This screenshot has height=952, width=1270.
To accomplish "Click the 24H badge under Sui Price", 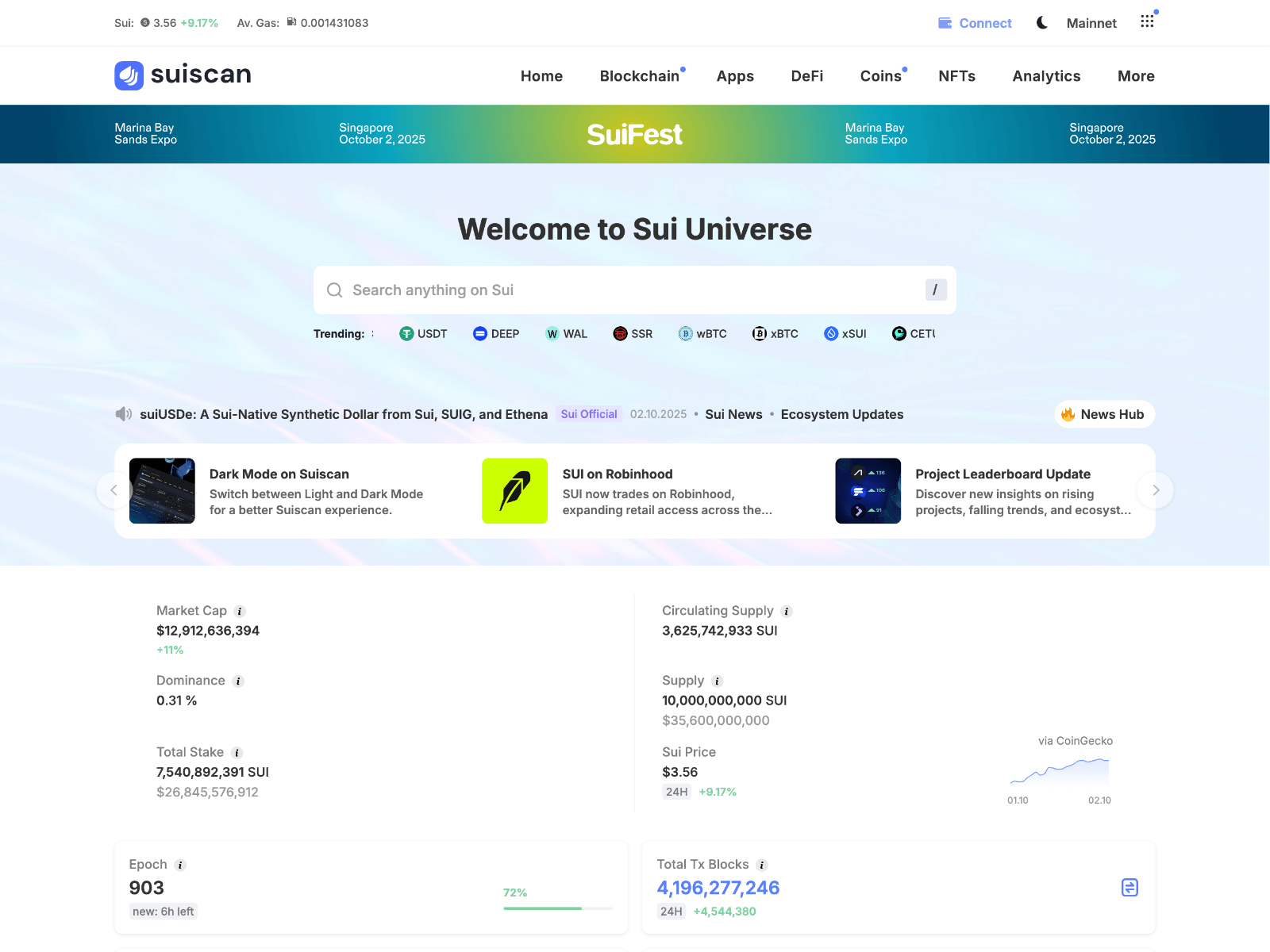I will coord(677,792).
